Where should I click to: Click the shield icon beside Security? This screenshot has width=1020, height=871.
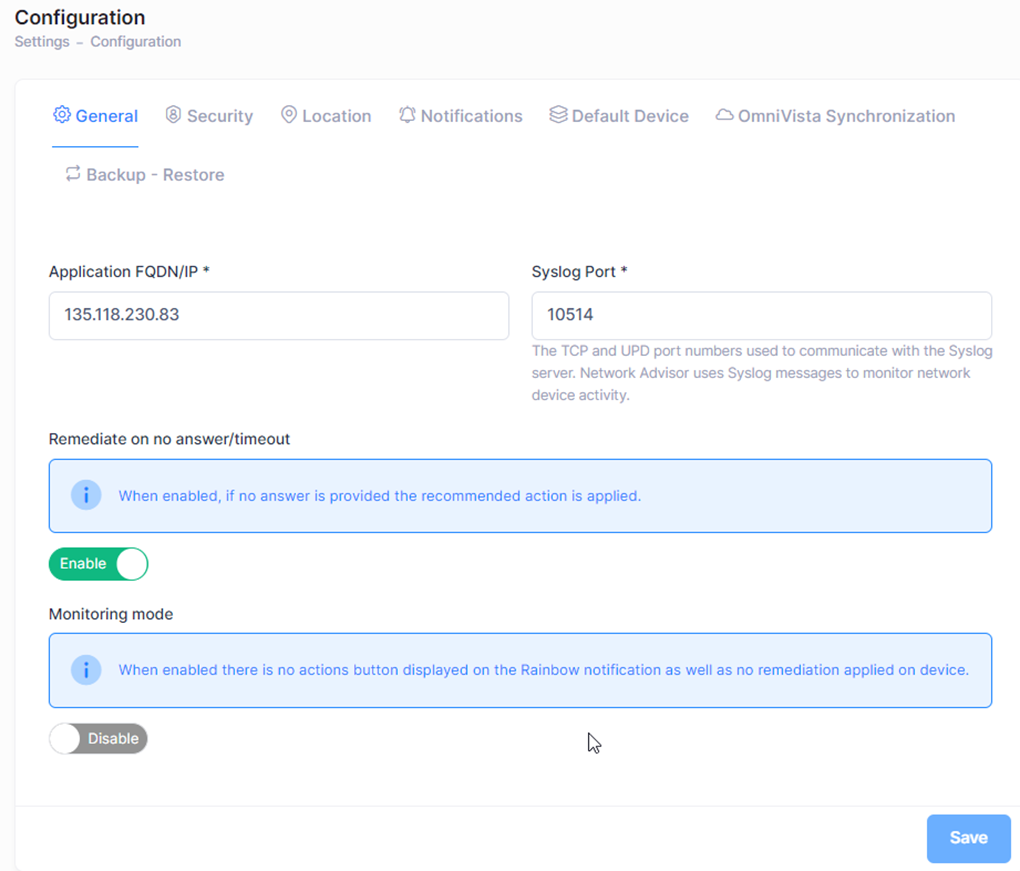173,115
